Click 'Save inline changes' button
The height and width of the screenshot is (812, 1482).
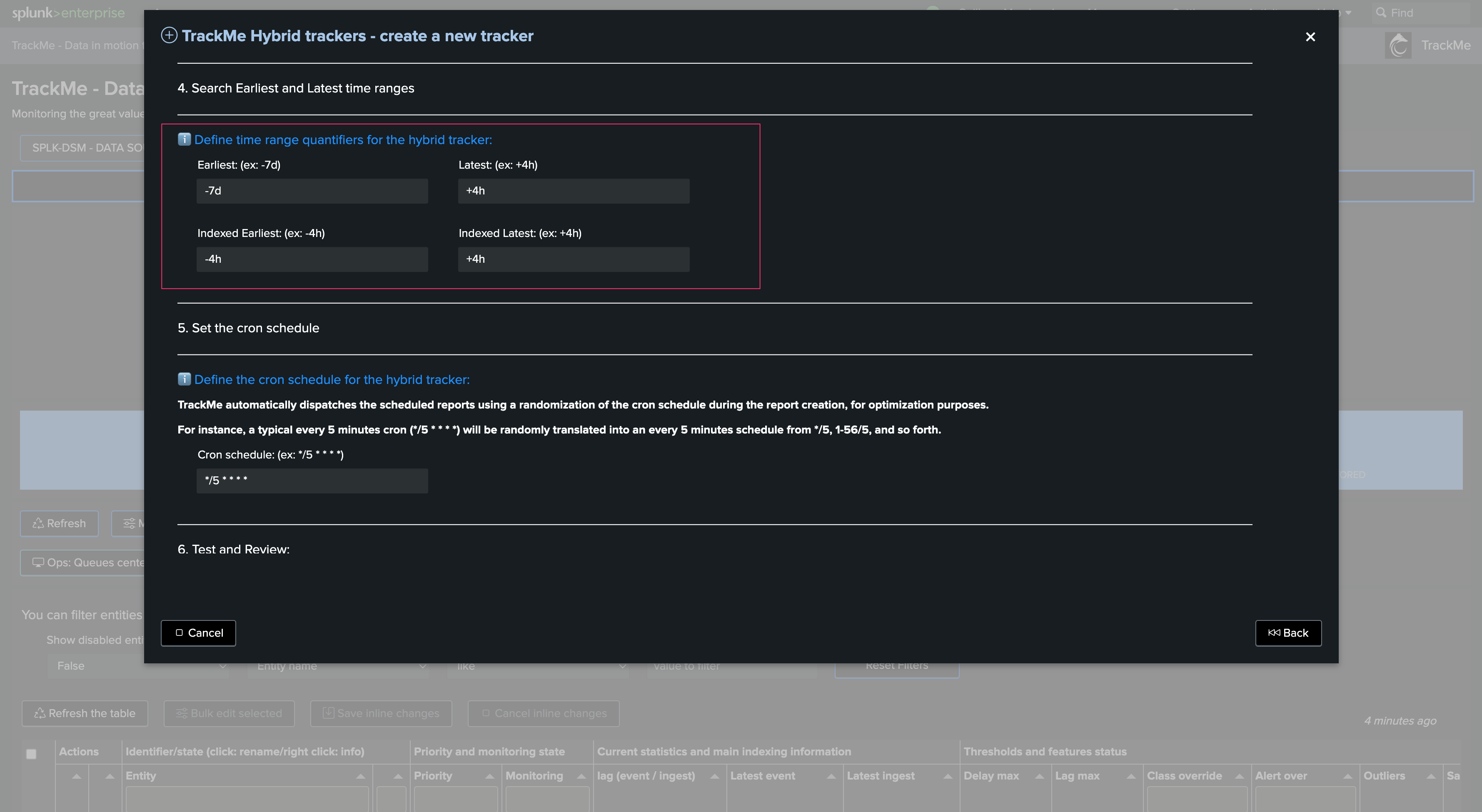(381, 714)
